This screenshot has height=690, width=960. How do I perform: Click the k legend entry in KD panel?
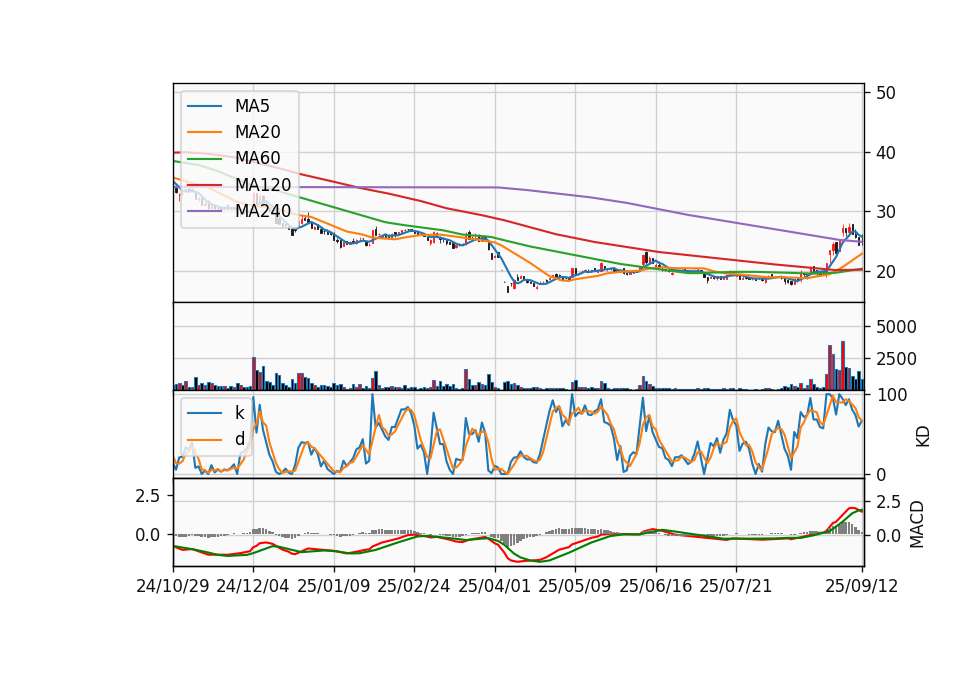(239, 413)
